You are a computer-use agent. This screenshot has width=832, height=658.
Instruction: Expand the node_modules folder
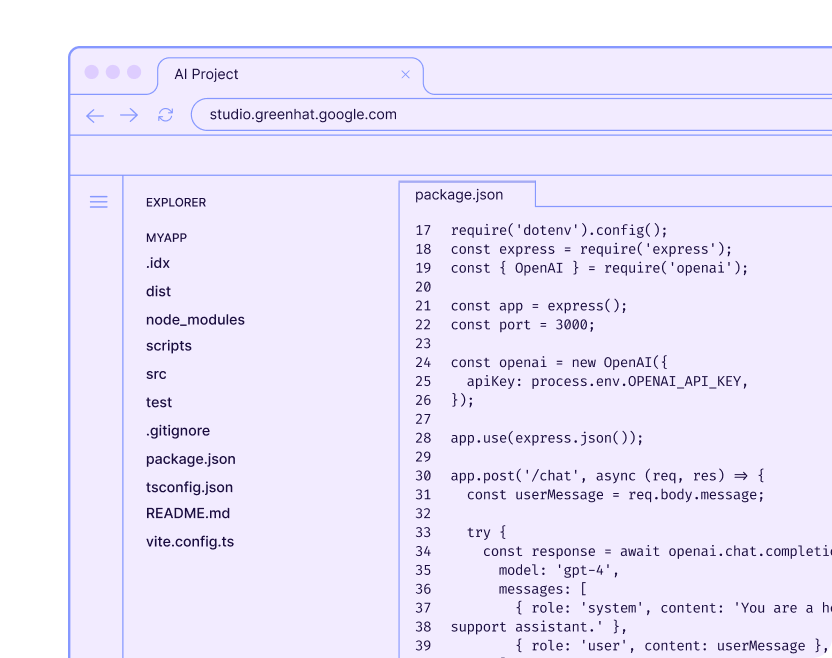click(x=195, y=320)
